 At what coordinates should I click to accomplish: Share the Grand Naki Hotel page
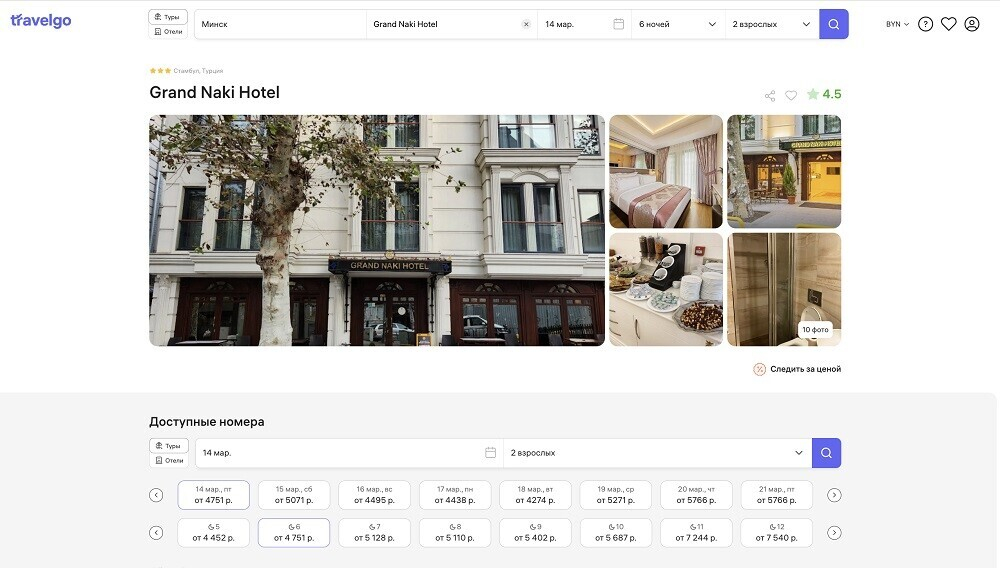click(x=770, y=96)
